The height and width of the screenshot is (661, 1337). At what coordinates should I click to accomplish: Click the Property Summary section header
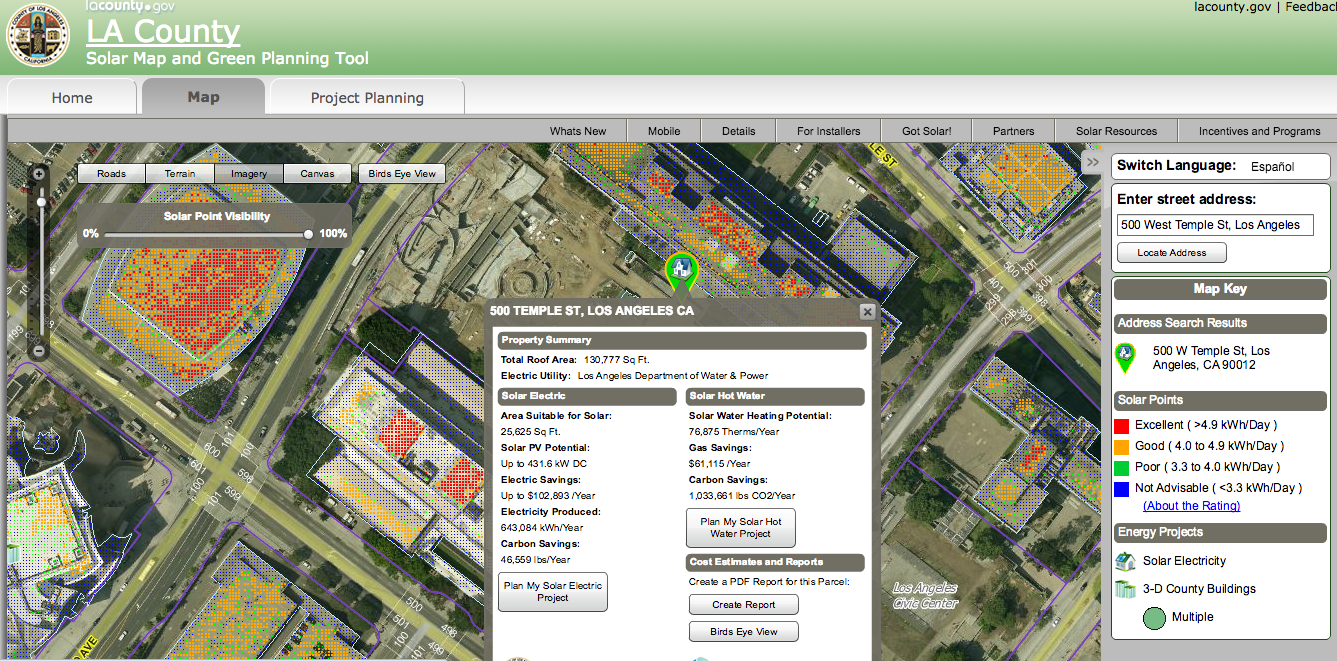(683, 341)
